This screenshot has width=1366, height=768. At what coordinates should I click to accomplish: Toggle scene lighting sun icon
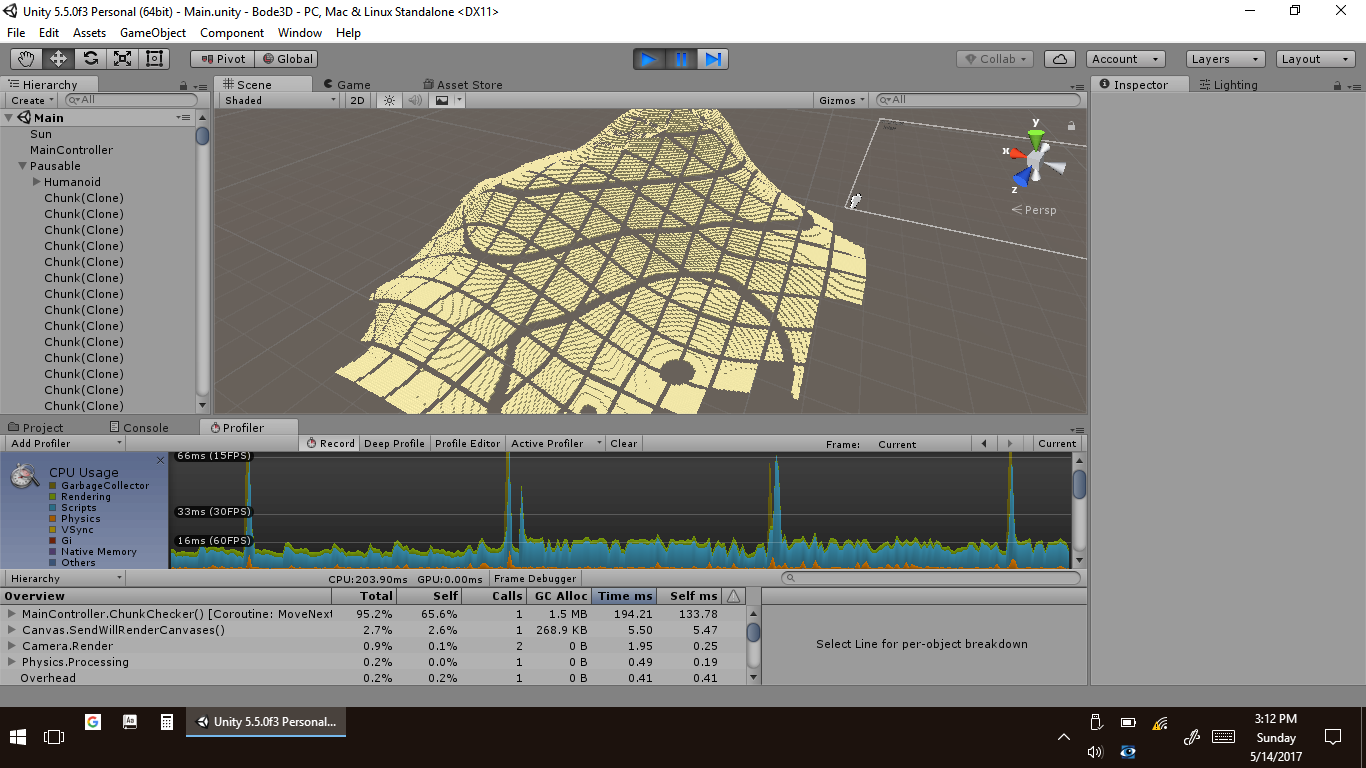(389, 100)
